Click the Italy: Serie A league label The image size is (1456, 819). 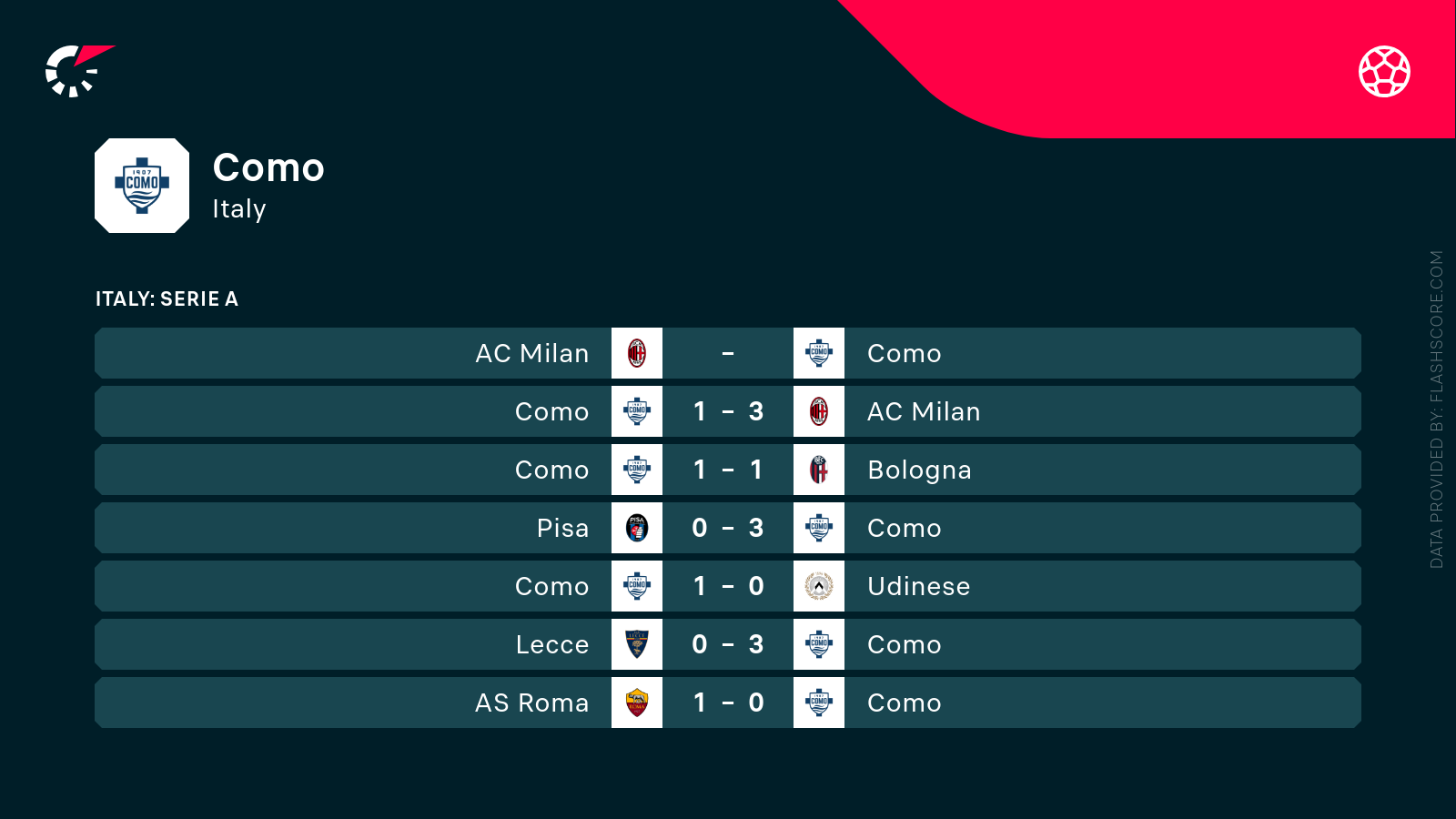point(167,298)
